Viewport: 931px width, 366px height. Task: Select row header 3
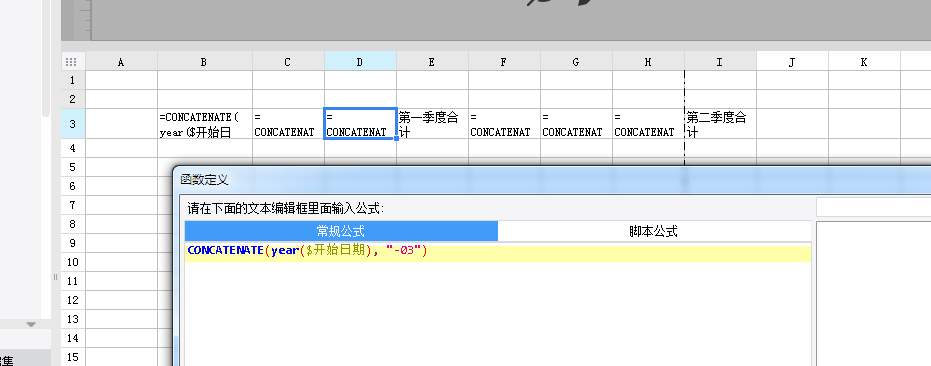coord(73,124)
